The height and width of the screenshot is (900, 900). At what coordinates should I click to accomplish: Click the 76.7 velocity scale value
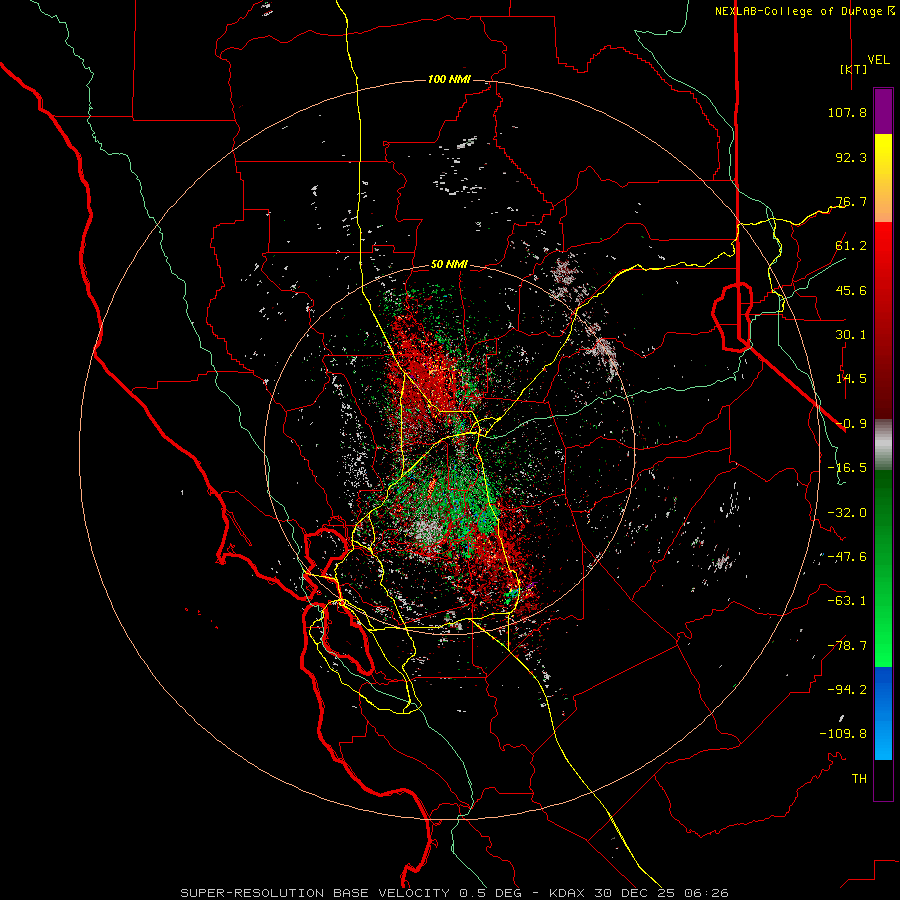click(x=851, y=201)
